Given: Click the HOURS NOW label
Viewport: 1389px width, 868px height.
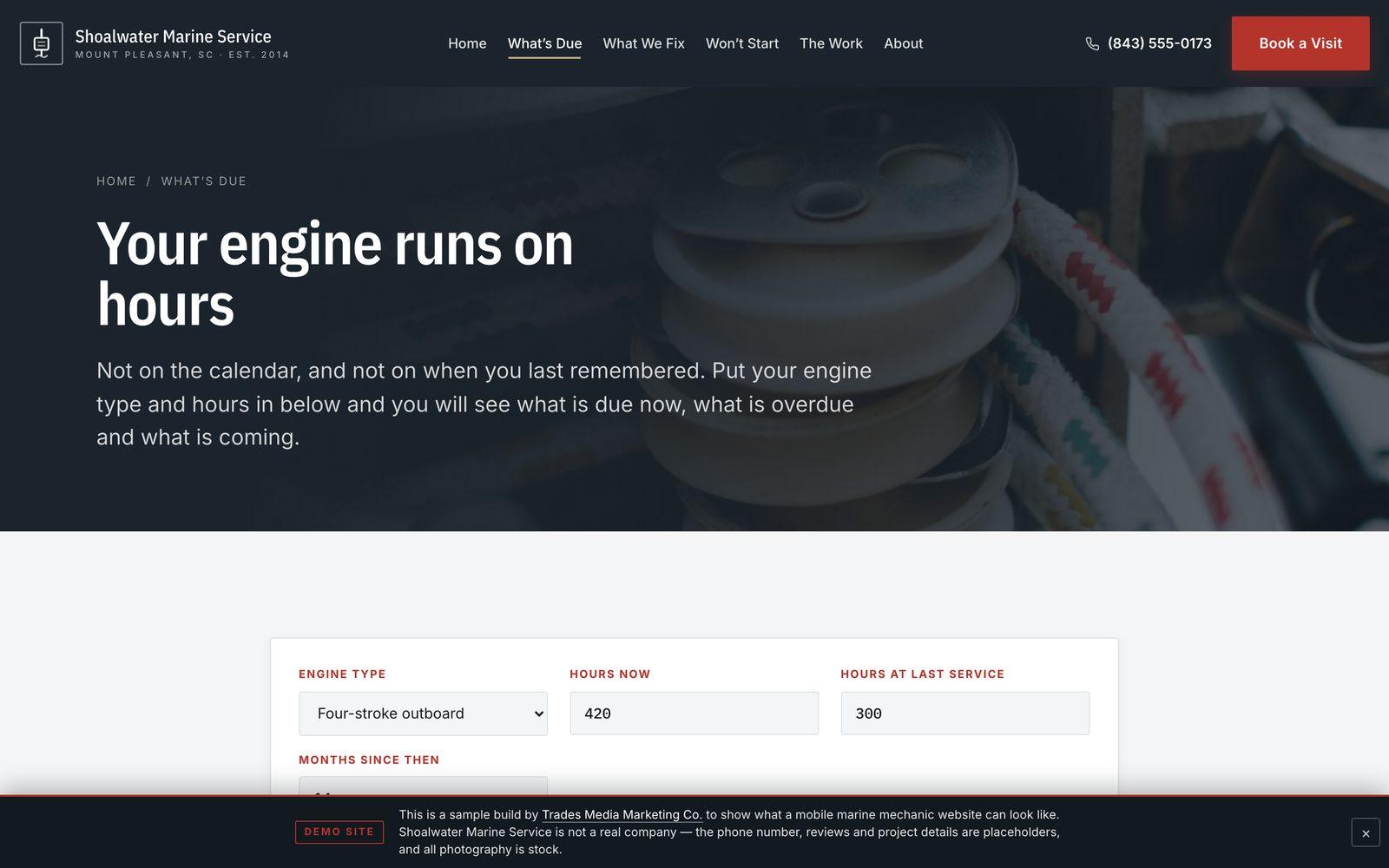Looking at the screenshot, I should tap(609, 674).
